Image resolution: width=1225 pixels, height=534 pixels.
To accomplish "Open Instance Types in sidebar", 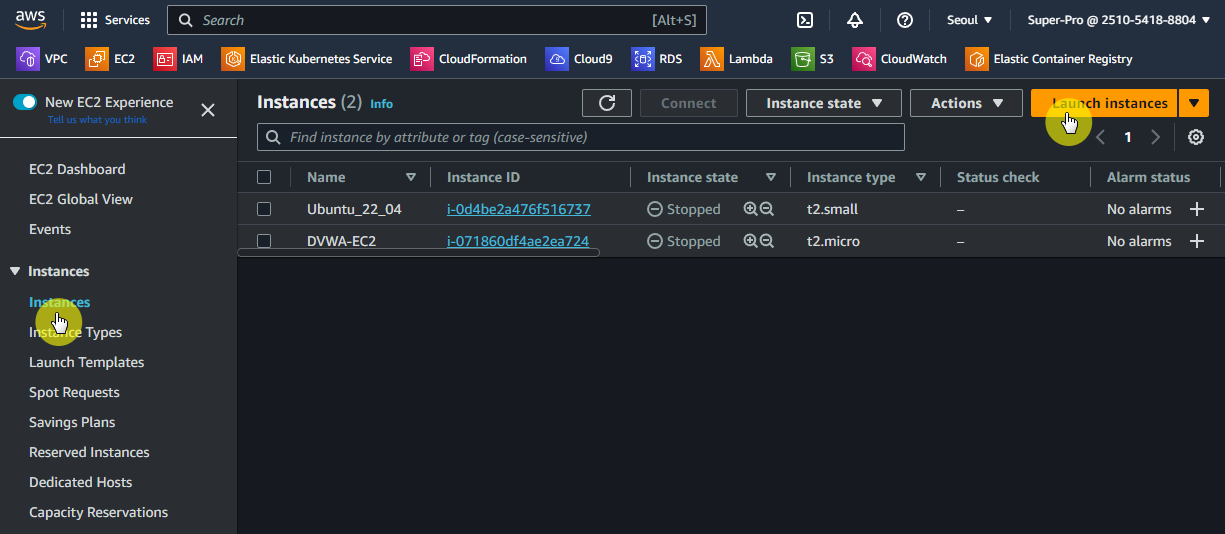I will [75, 332].
